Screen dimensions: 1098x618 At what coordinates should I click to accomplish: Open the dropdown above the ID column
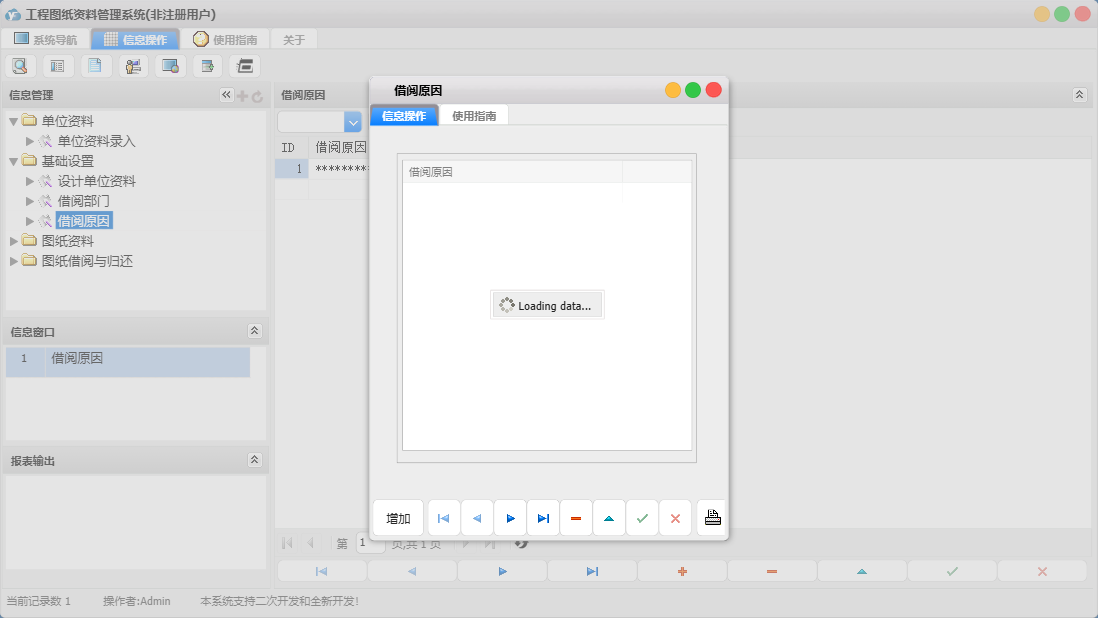pos(352,122)
